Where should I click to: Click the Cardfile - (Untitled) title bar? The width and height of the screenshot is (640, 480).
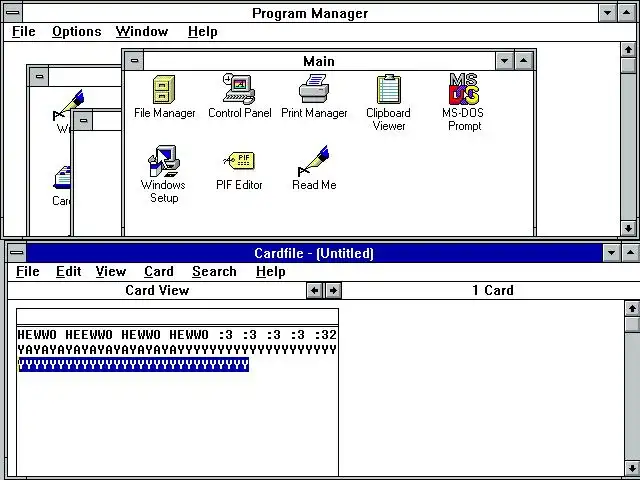(x=314, y=253)
